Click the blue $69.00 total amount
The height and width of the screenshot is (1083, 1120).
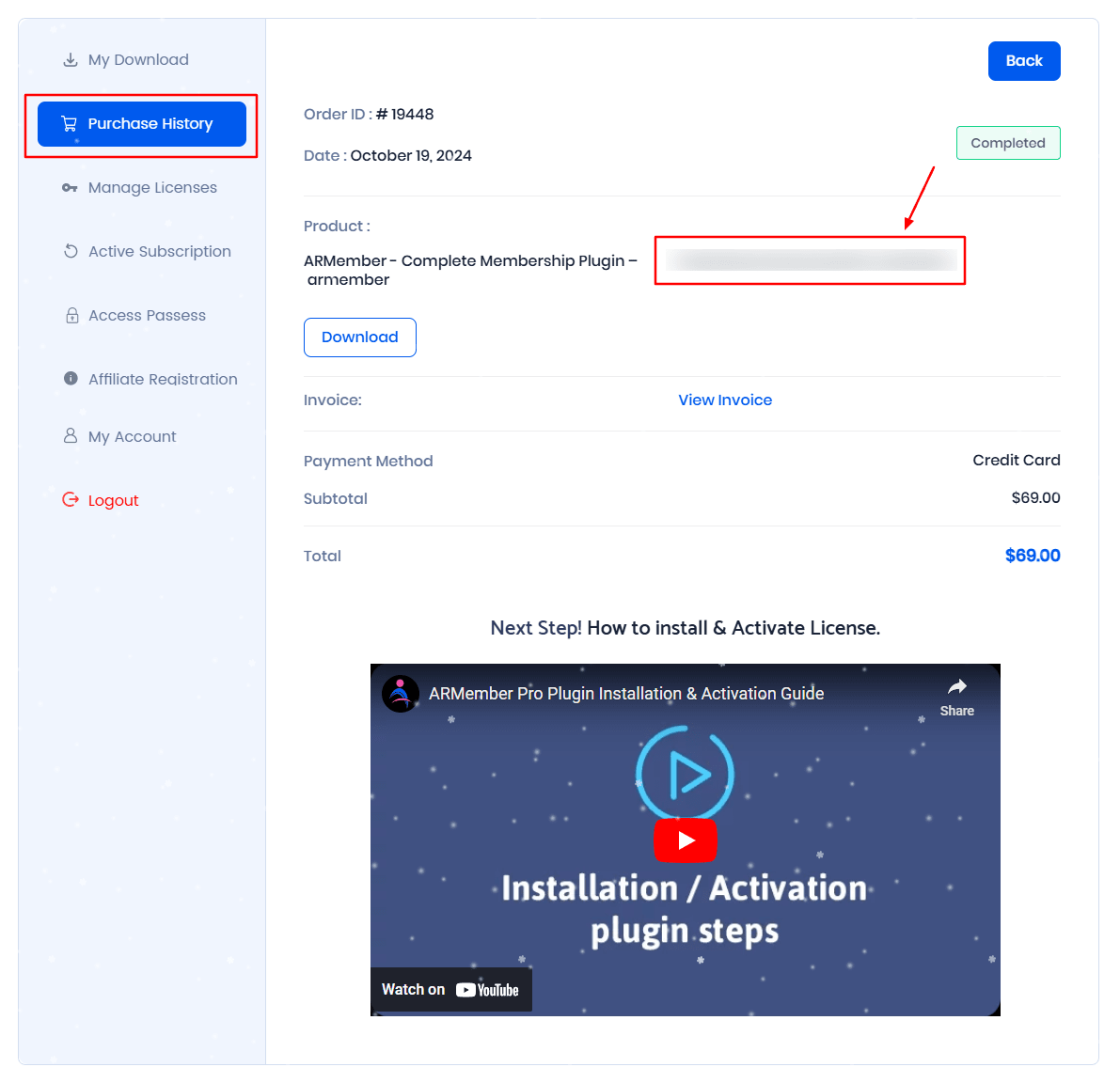[x=1033, y=556]
